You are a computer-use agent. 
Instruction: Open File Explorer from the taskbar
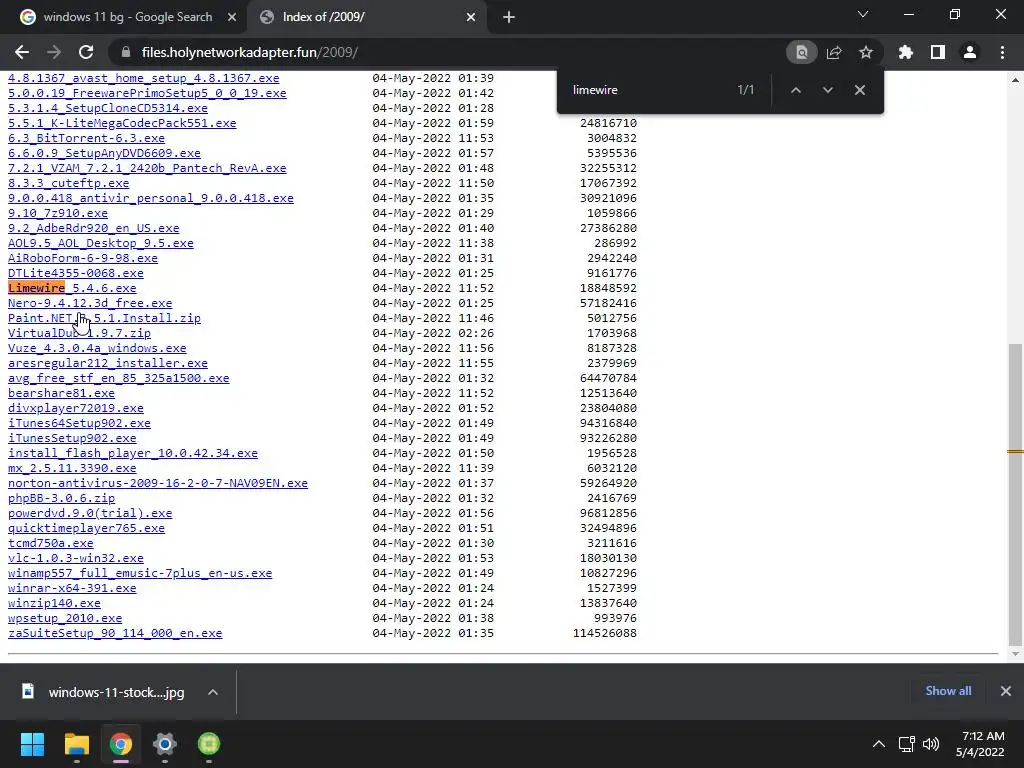point(76,744)
